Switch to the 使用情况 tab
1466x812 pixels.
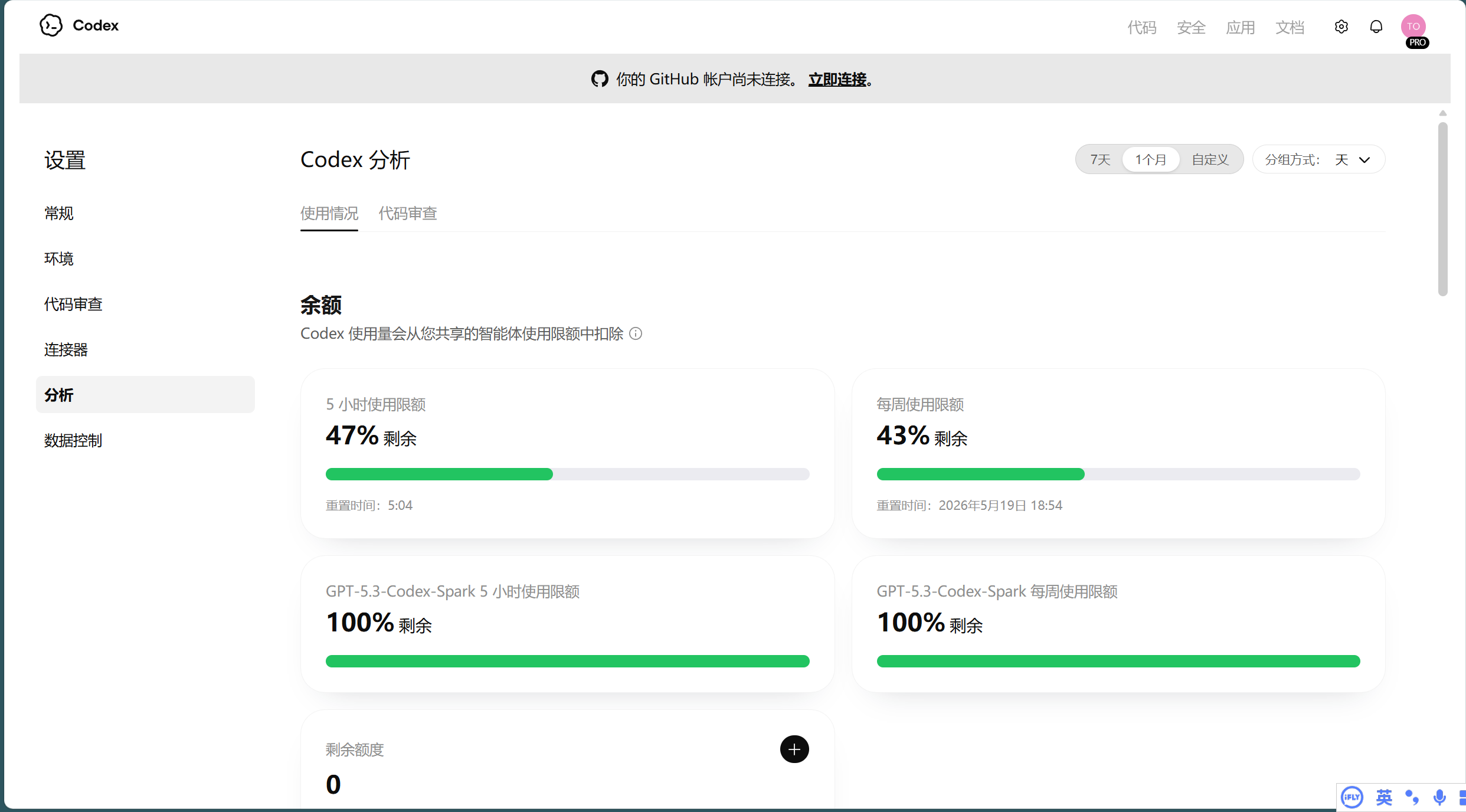pos(329,214)
